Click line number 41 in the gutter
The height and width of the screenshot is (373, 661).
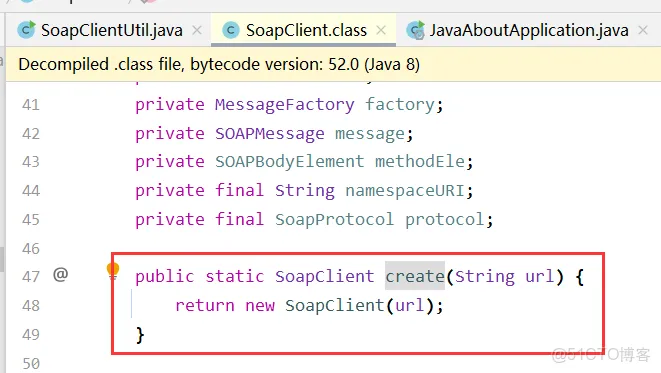click(x=31, y=105)
